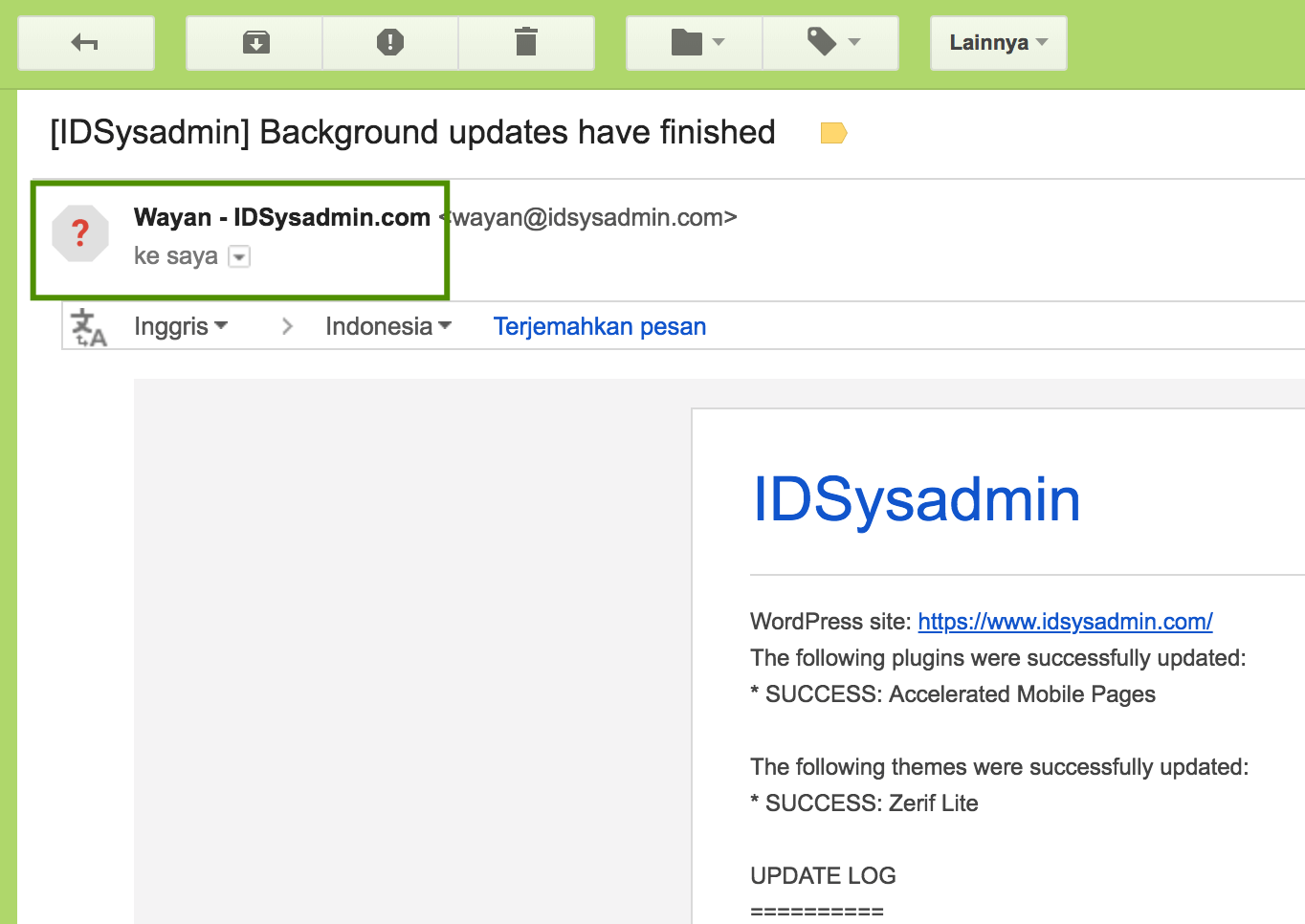Click 'ke saya' recipient text
The height and width of the screenshot is (924, 1305).
click(x=176, y=256)
